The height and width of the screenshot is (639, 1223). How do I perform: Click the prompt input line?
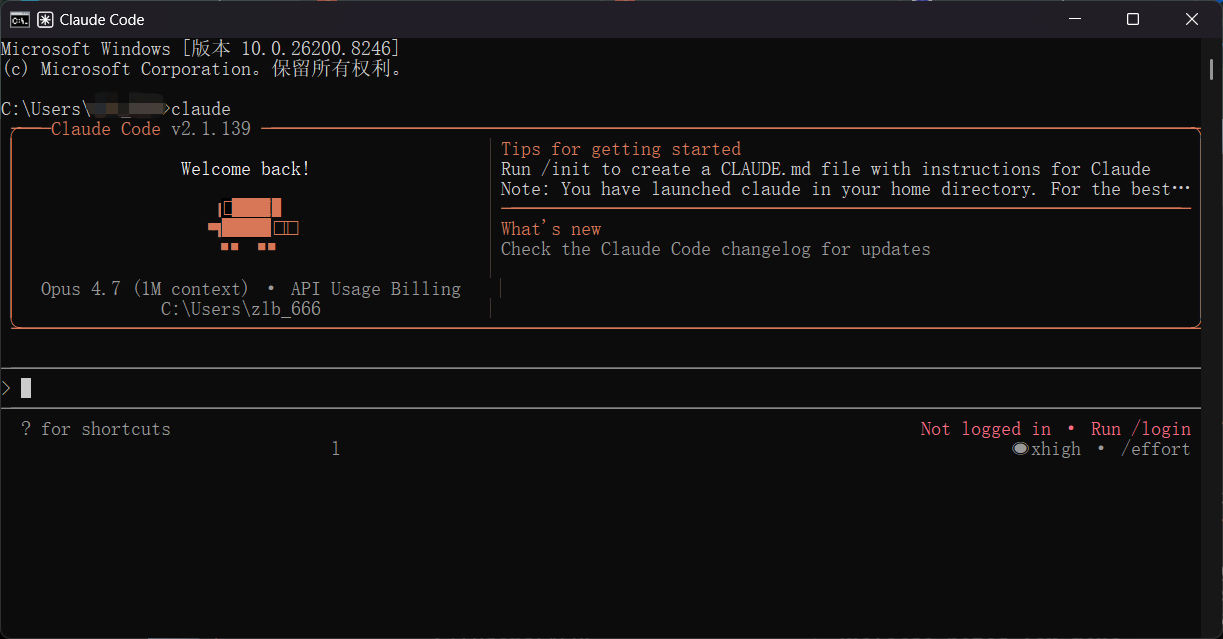600,388
